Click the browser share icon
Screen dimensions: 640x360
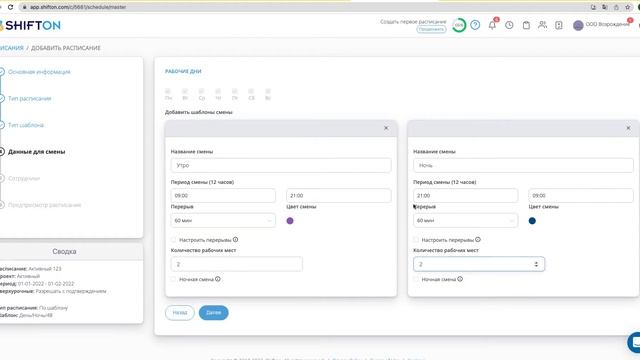tap(616, 7)
